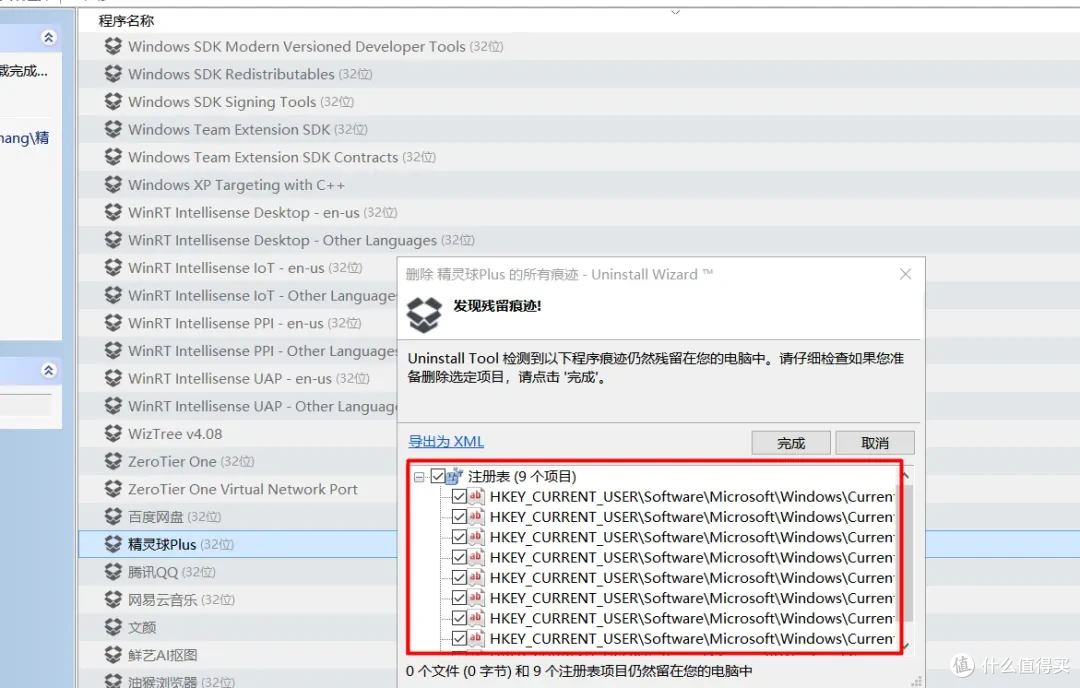Click the 程序名称 column header
This screenshot has height=688, width=1080.
pos(126,21)
